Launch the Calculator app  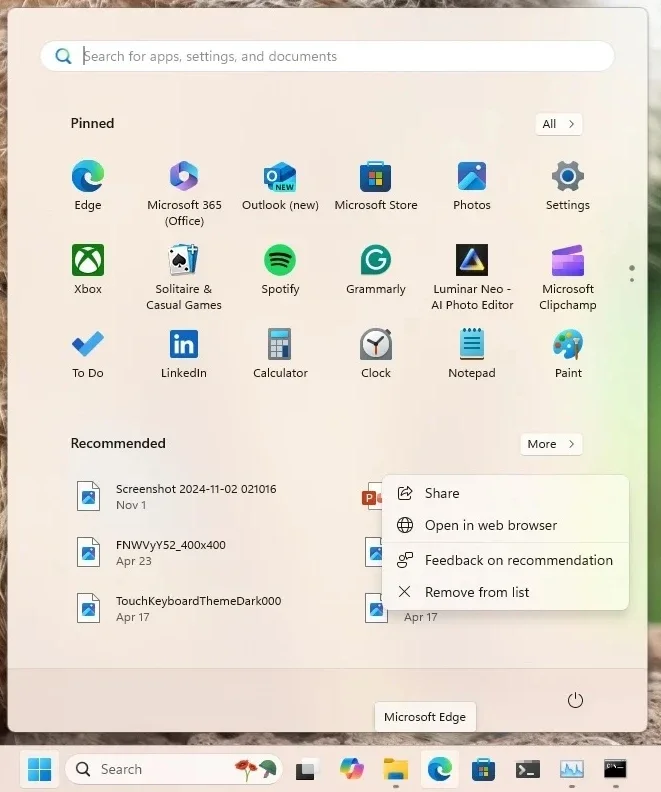tap(280, 354)
